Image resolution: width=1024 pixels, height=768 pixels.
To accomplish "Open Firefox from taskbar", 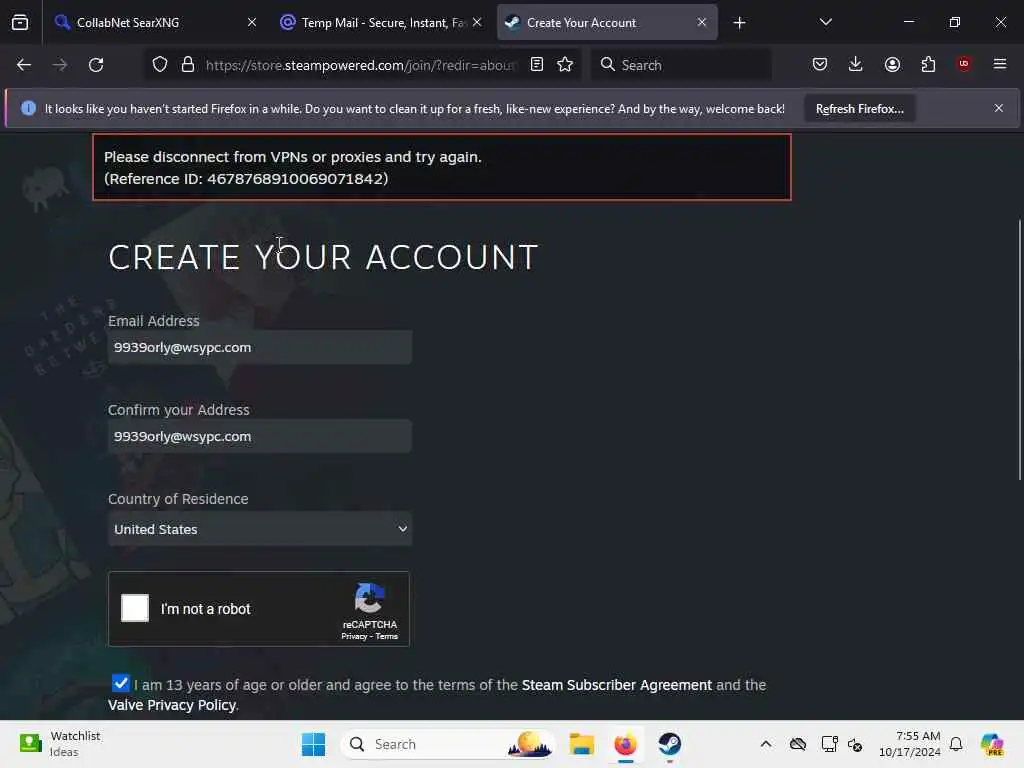I will pos(626,744).
